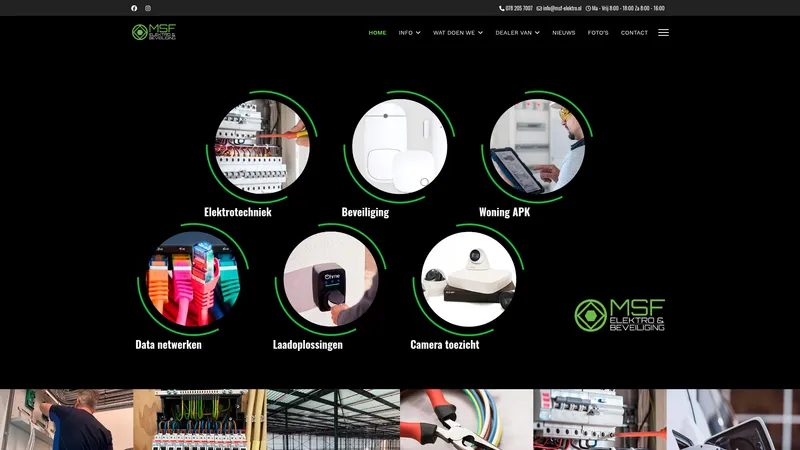Screen dimensions: 800x450
Task: Click the opening hours text
Action: [x=628, y=8]
